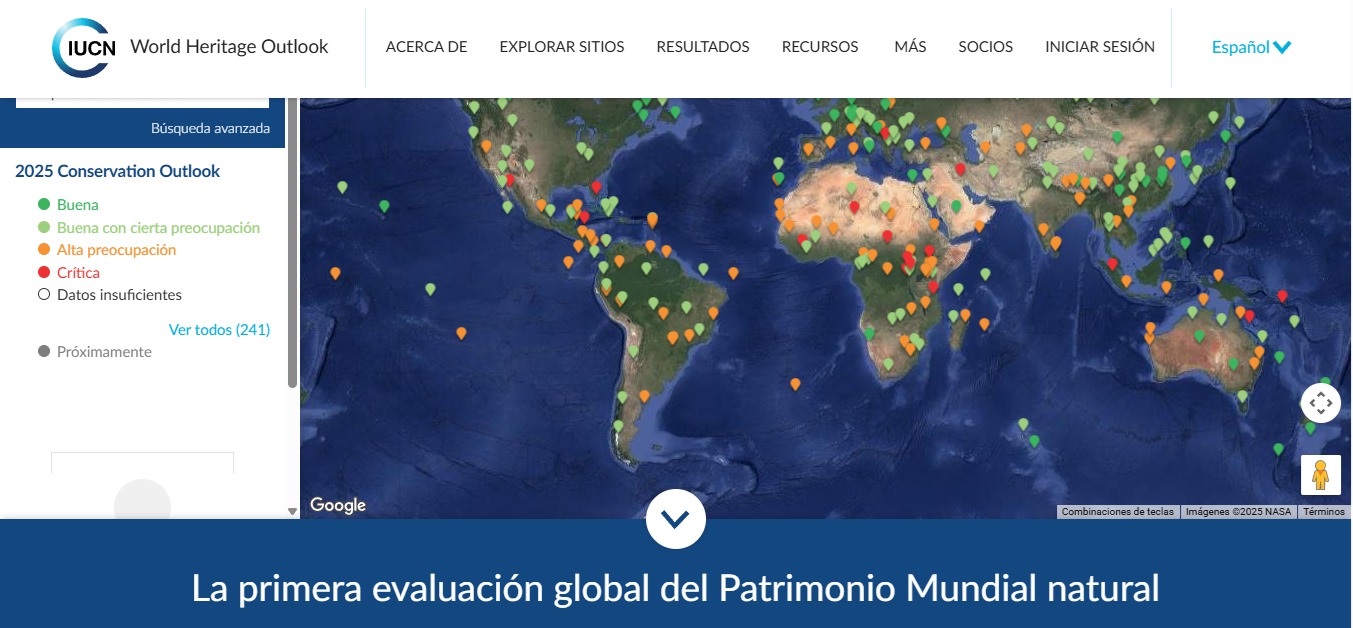Open the EXPLORAR SITIOS menu item

(x=561, y=47)
